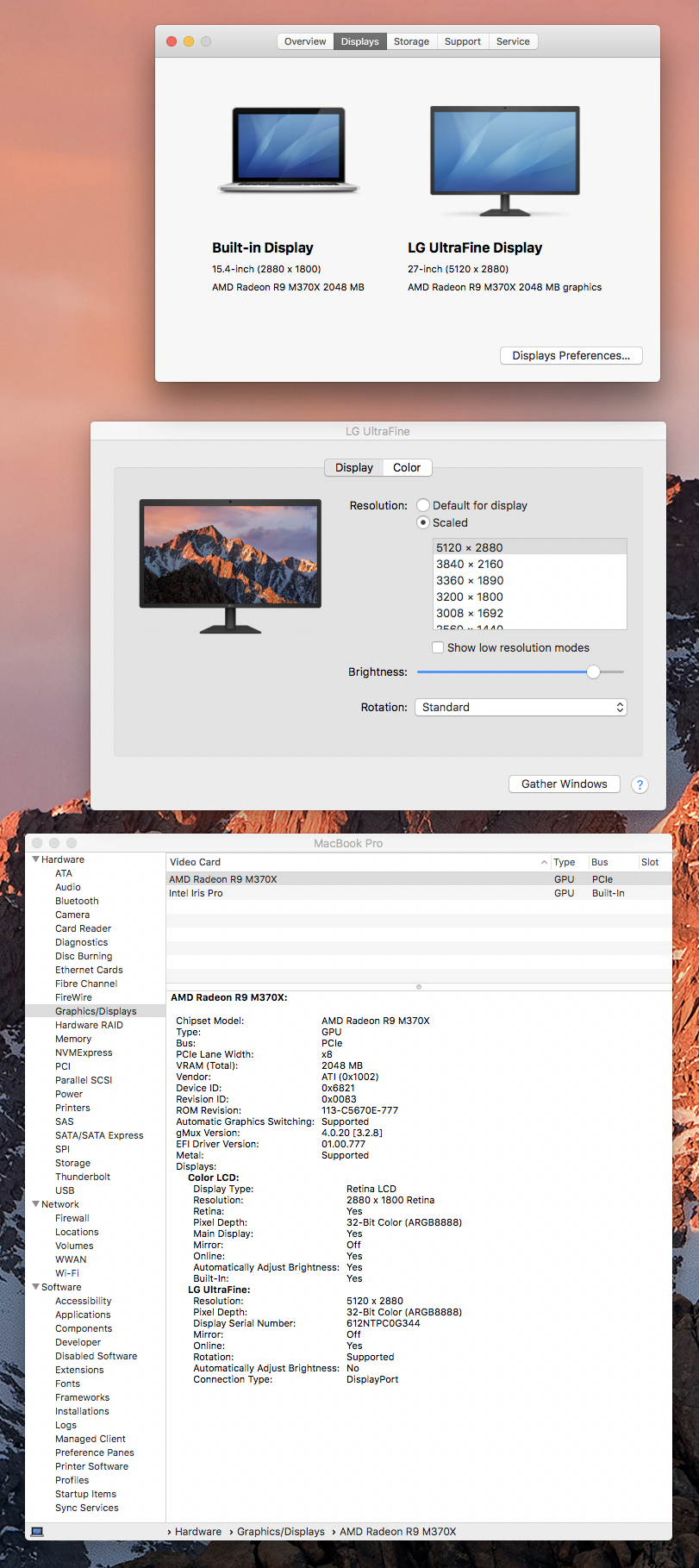The height and width of the screenshot is (1568, 699).
Task: Select Printer Software in the sidebar
Action: click(x=91, y=1466)
